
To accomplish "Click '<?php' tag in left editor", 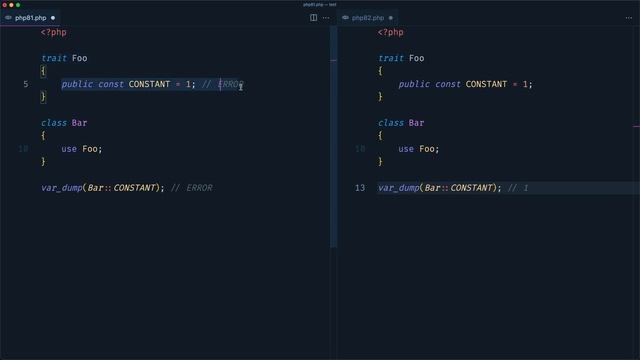I will (x=53, y=32).
